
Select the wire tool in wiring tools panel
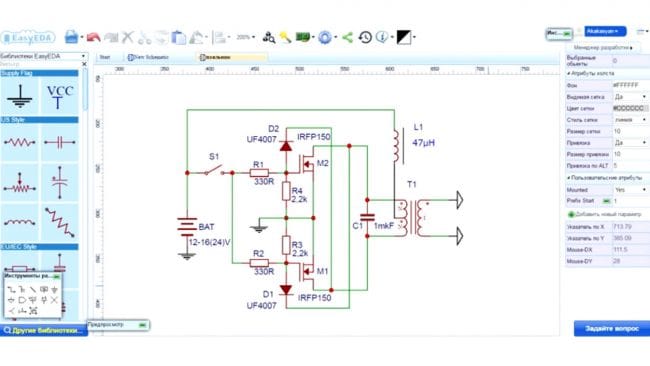(x=11, y=290)
